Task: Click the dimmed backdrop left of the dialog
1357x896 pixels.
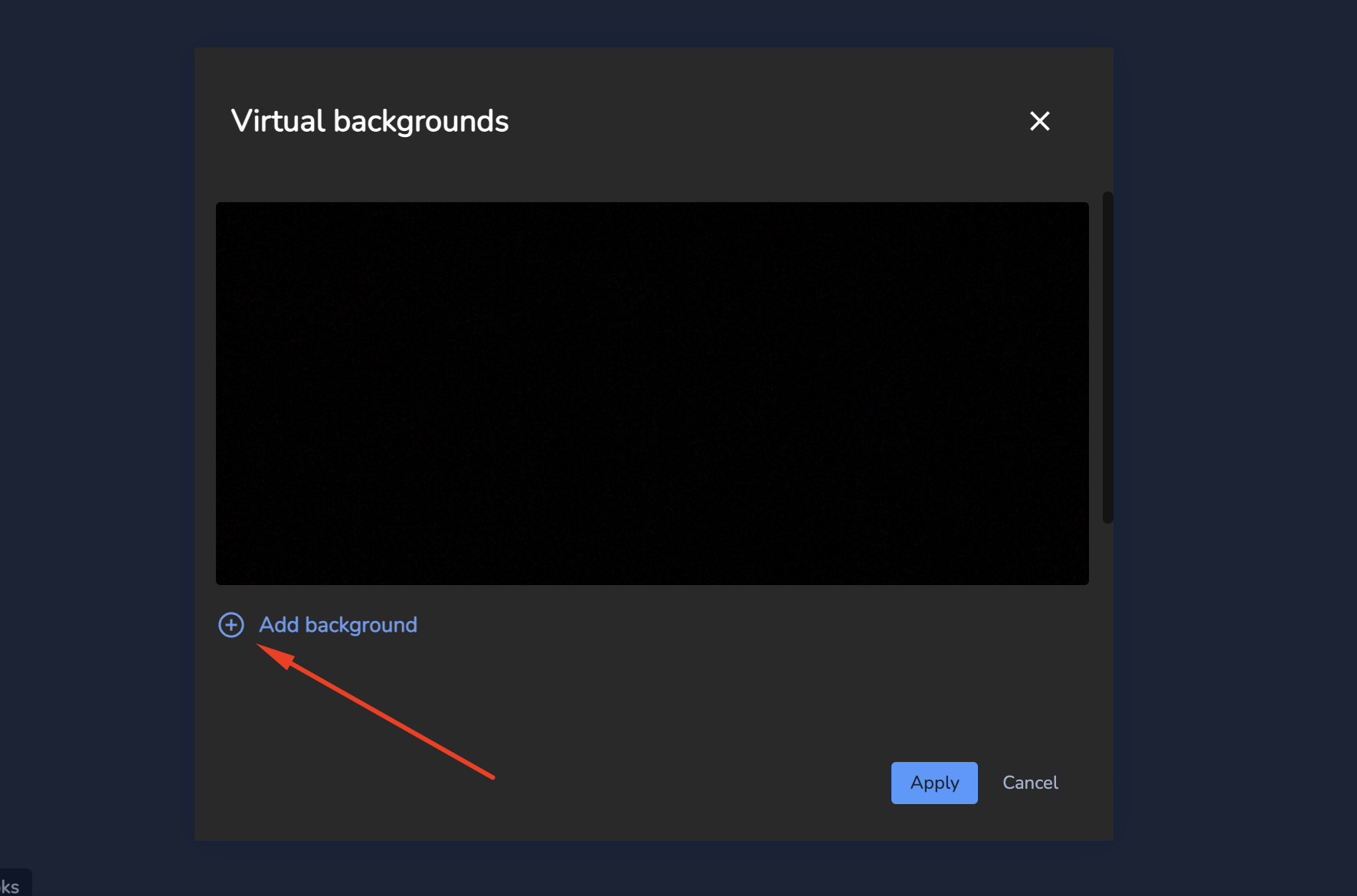Action: 96,444
